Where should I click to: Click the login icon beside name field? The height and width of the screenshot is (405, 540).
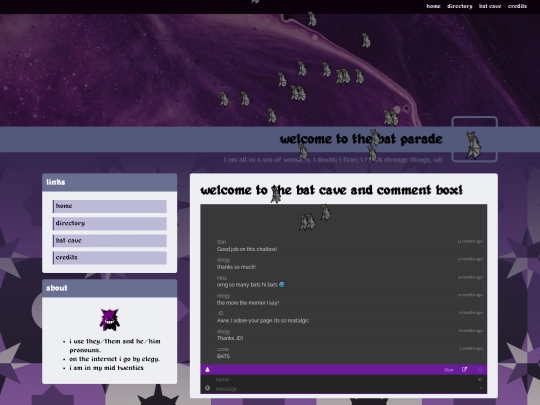[480, 380]
